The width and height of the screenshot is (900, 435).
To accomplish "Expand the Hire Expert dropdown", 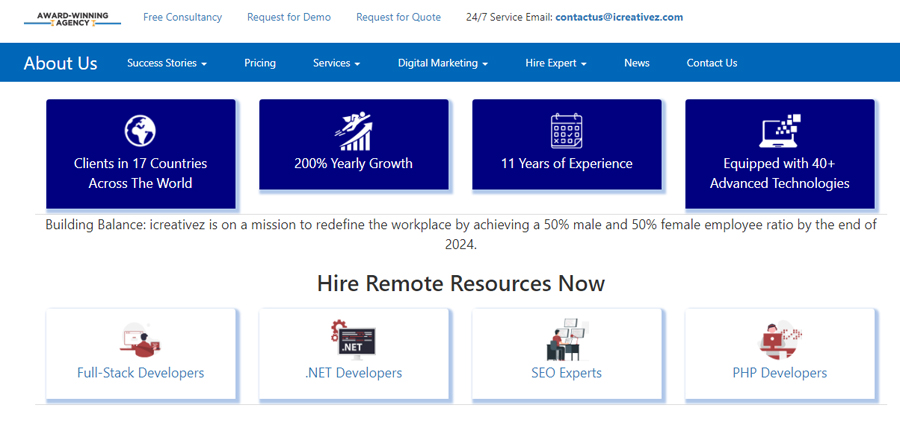I will click(x=556, y=63).
